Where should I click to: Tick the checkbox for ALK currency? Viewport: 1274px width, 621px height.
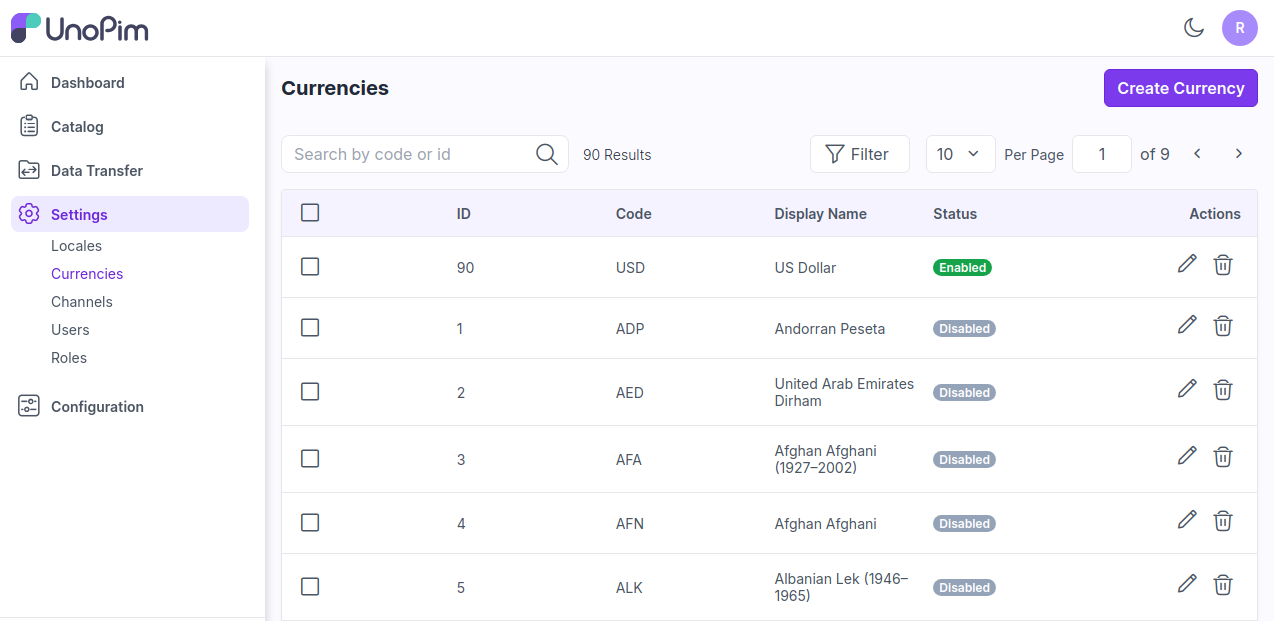tap(310, 587)
